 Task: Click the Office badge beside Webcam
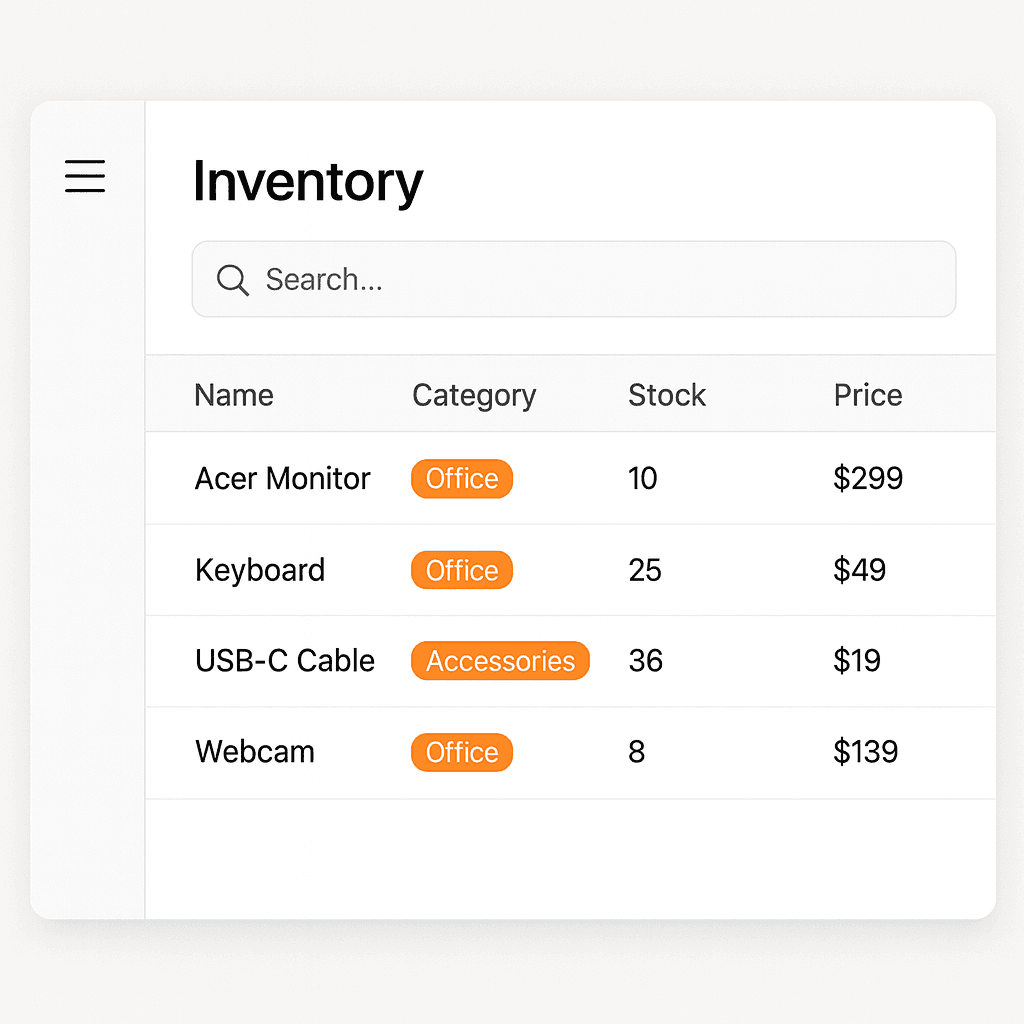click(461, 752)
